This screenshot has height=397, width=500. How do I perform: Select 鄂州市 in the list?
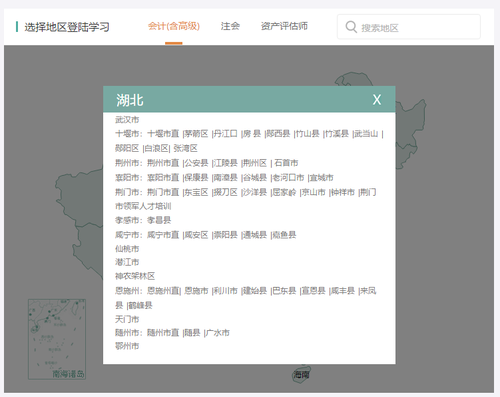pyautogui.click(x=127, y=346)
